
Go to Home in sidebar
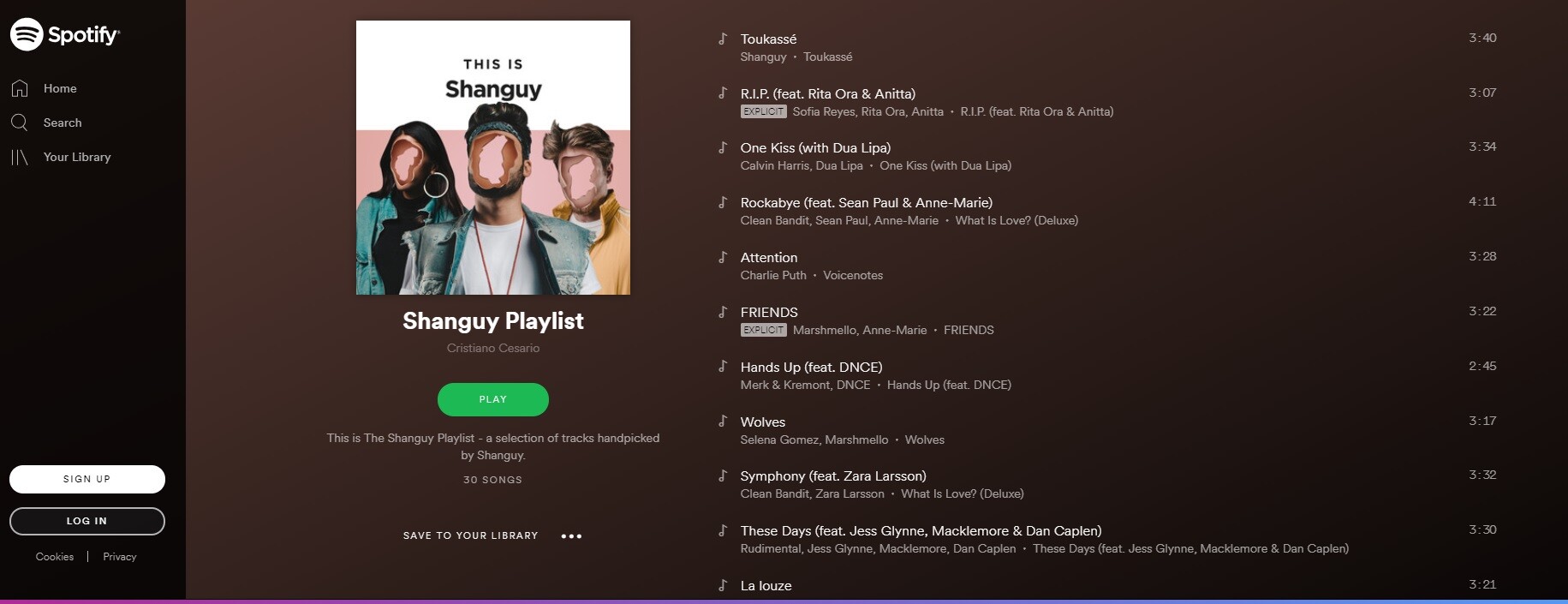point(60,88)
